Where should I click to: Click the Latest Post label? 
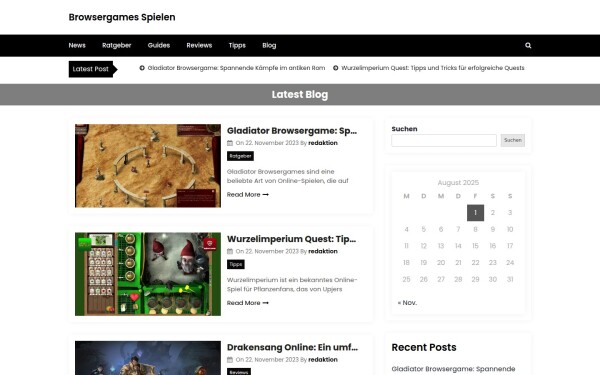91,69
